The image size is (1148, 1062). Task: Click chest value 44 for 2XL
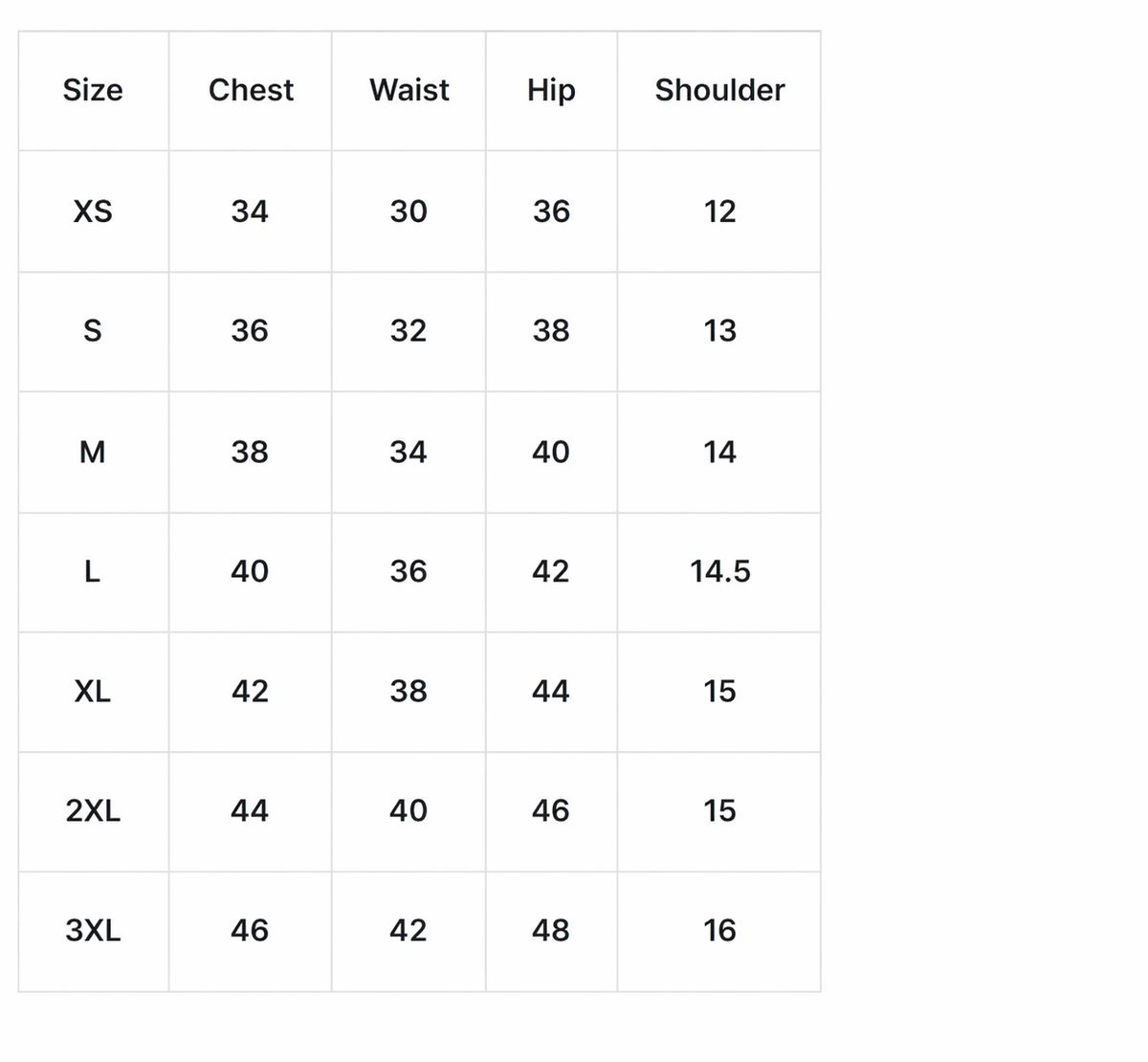point(250,811)
